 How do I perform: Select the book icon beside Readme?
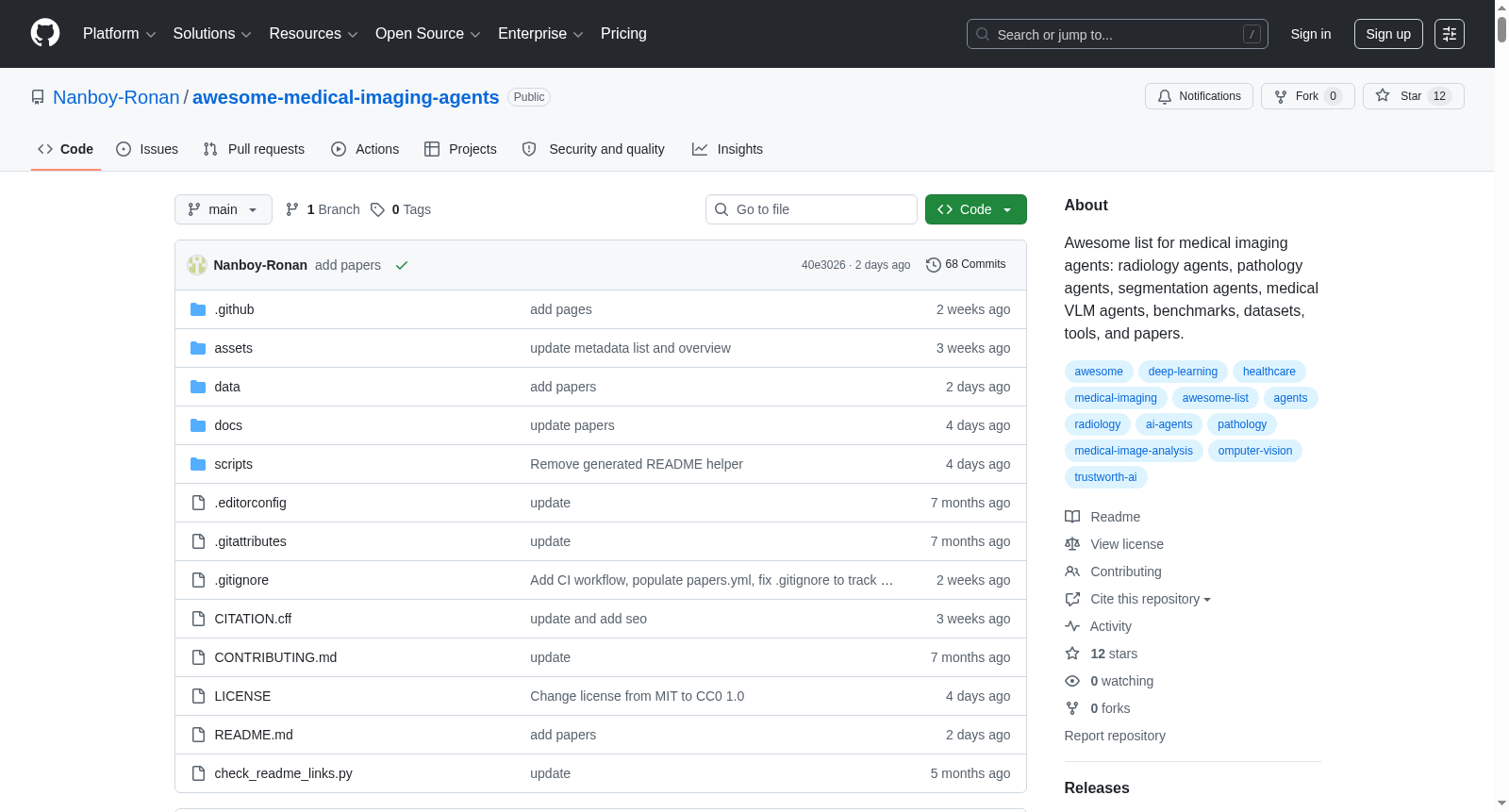tap(1072, 517)
